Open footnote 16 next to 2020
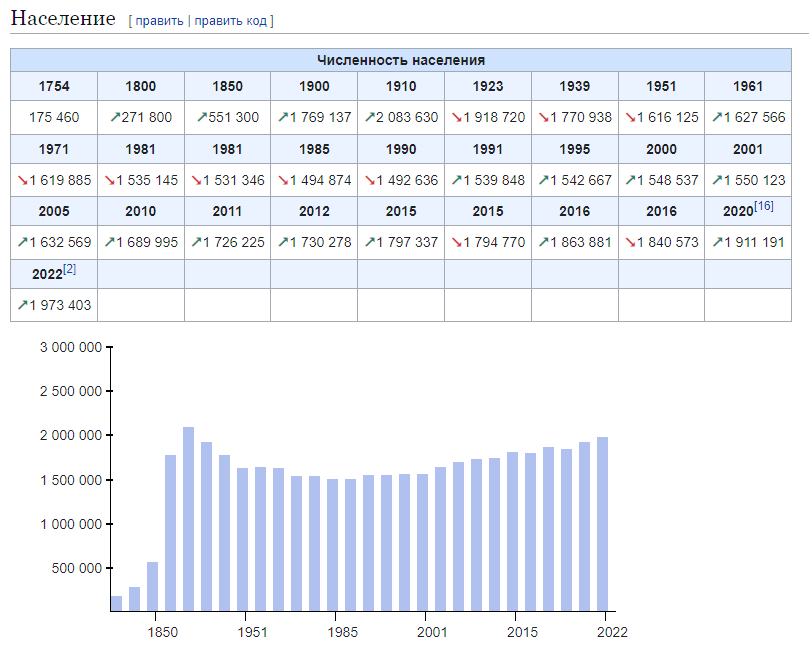Image resolution: width=809 pixels, height=659 pixels. point(764,206)
